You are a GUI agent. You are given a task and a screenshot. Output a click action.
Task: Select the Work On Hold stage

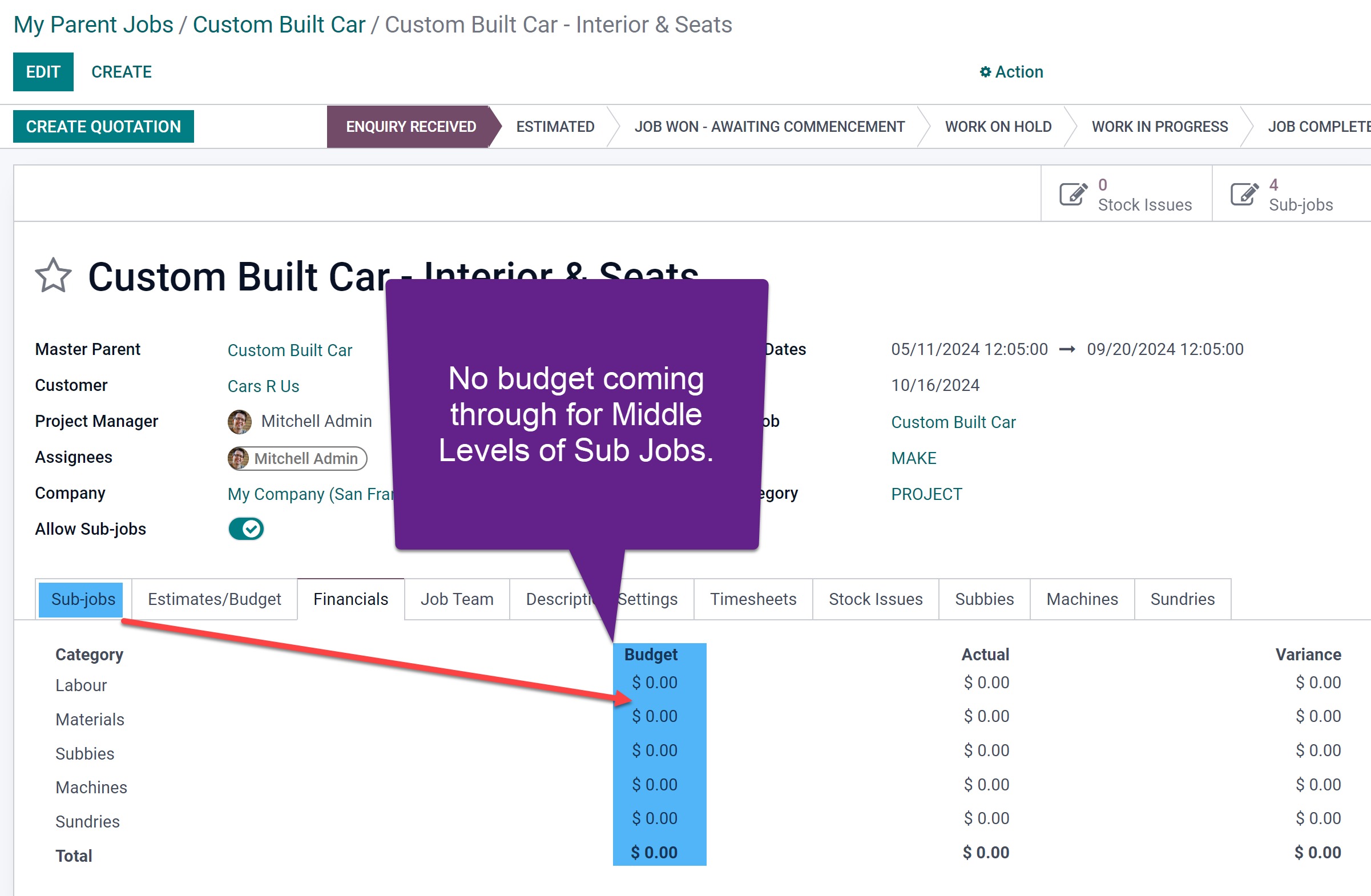point(998,127)
